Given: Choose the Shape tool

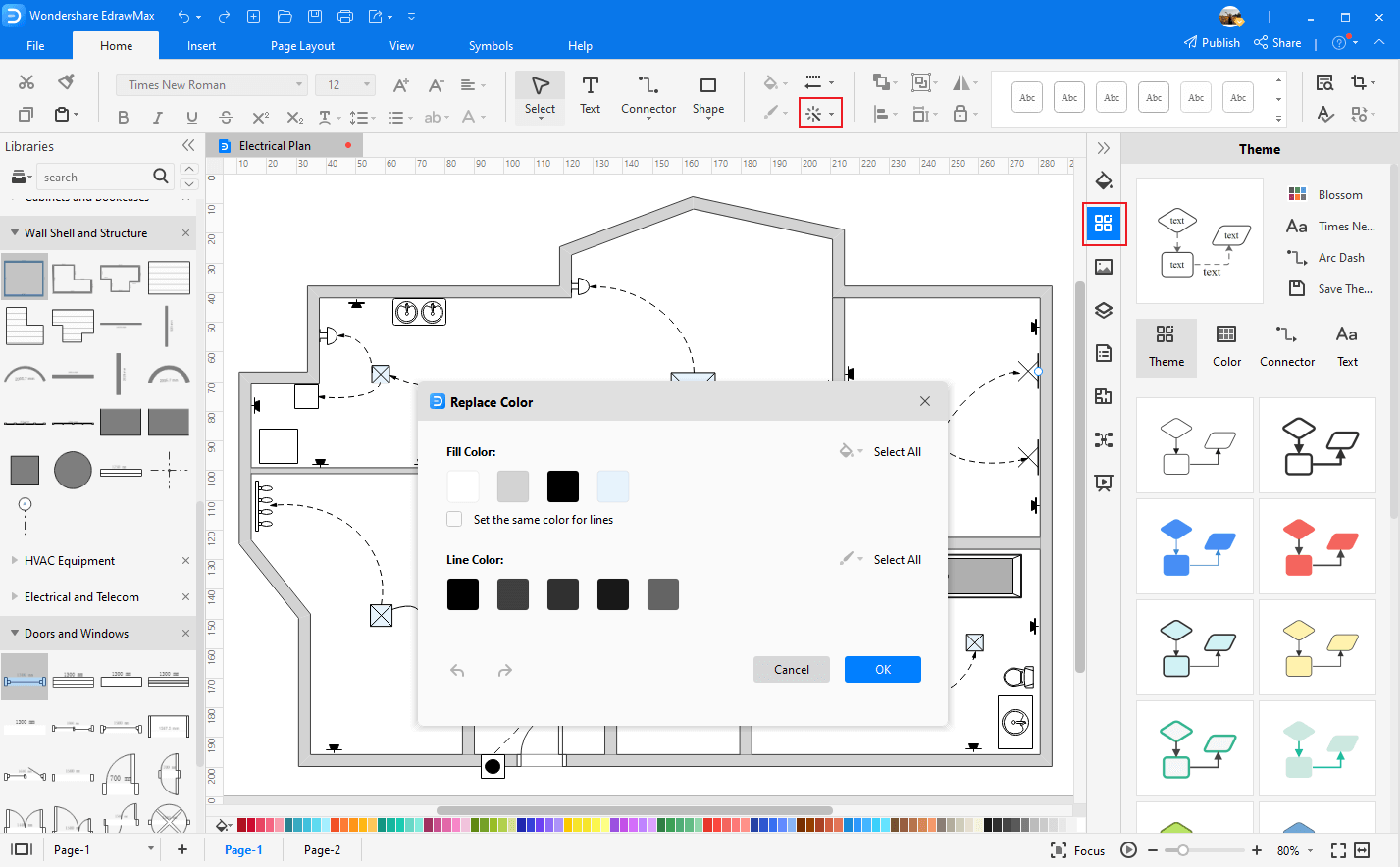Looking at the screenshot, I should 708,96.
